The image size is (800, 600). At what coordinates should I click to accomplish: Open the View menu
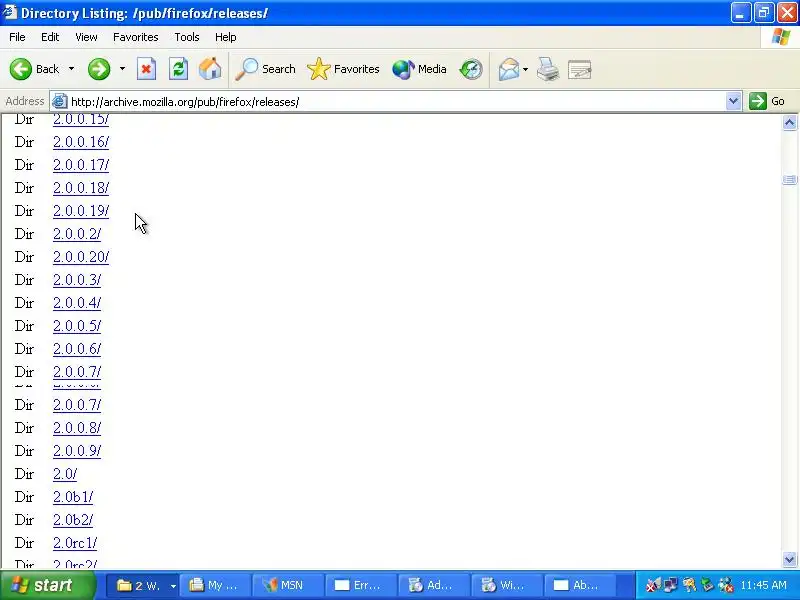tap(86, 37)
